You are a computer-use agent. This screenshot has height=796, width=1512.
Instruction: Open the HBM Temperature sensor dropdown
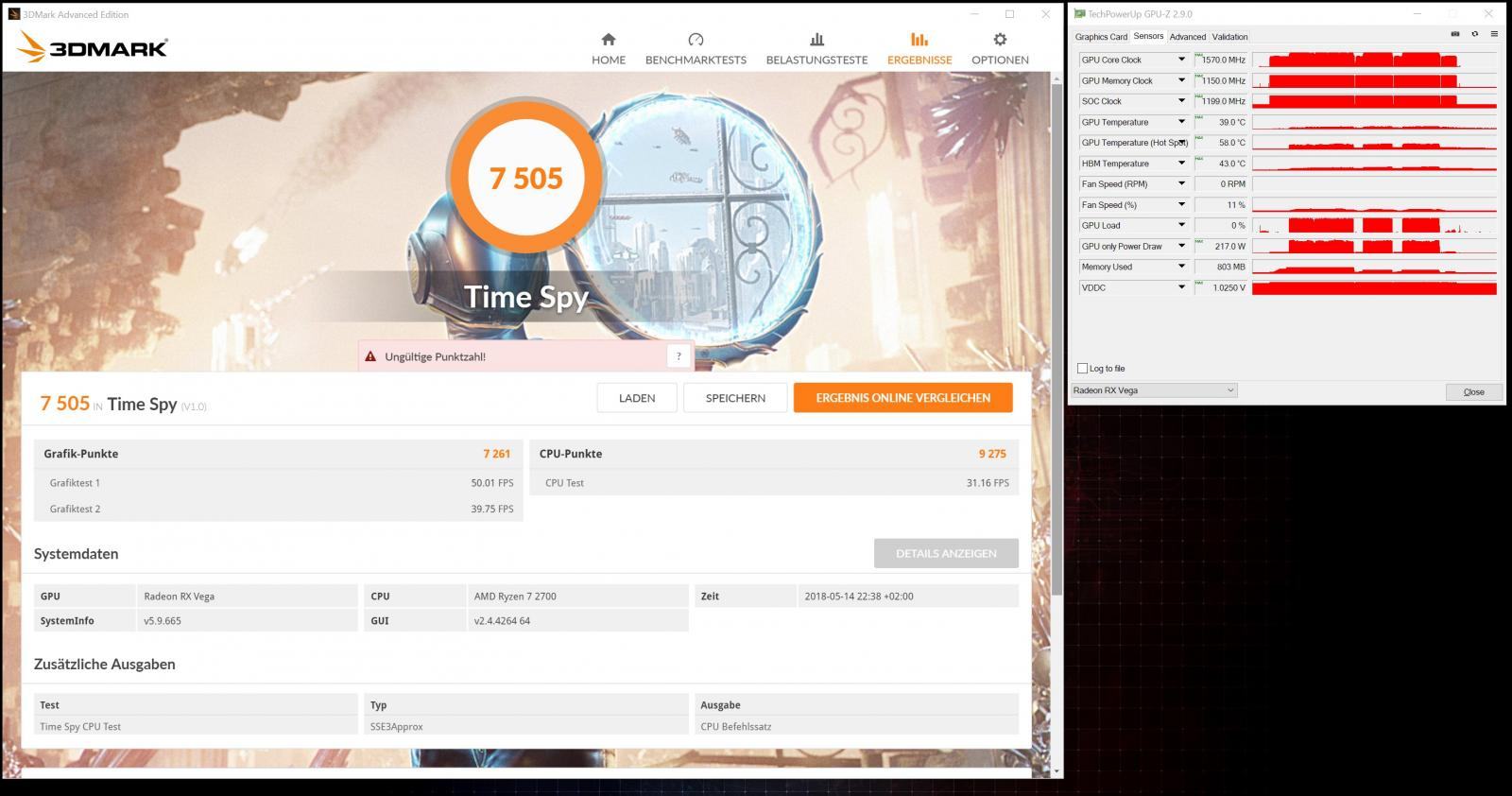click(x=1181, y=164)
